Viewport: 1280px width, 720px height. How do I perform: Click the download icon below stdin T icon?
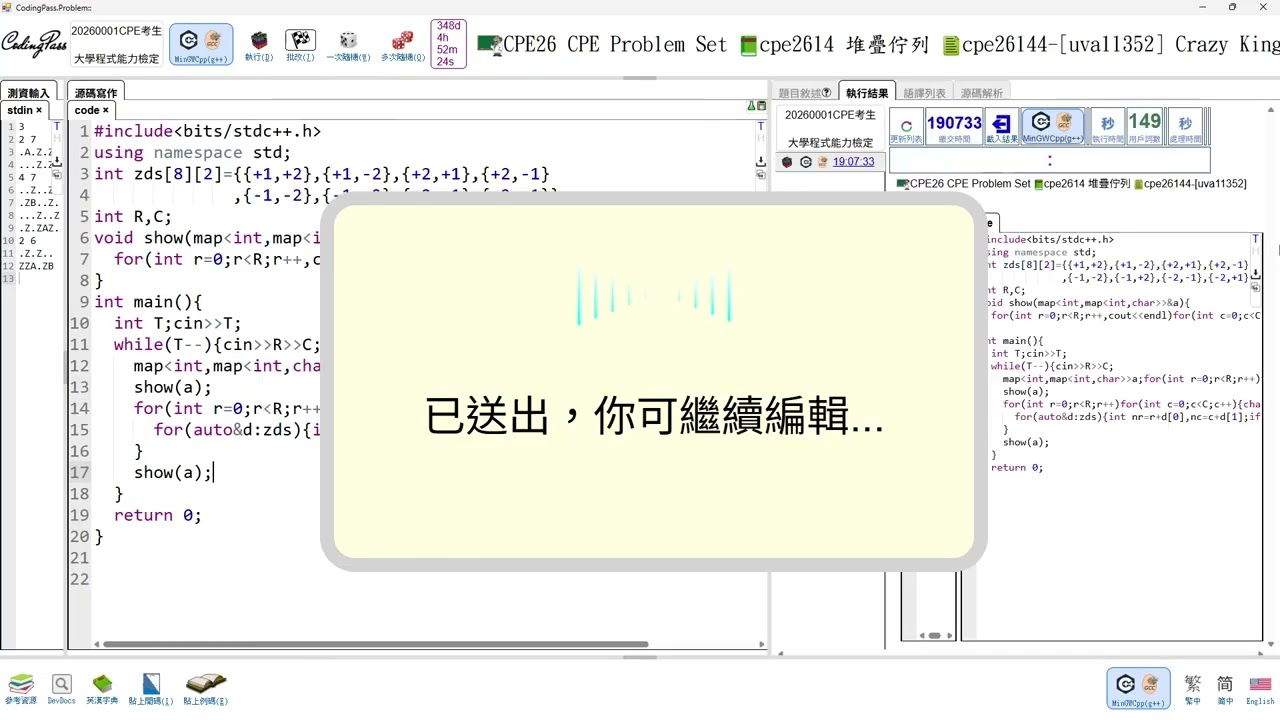[x=57, y=160]
